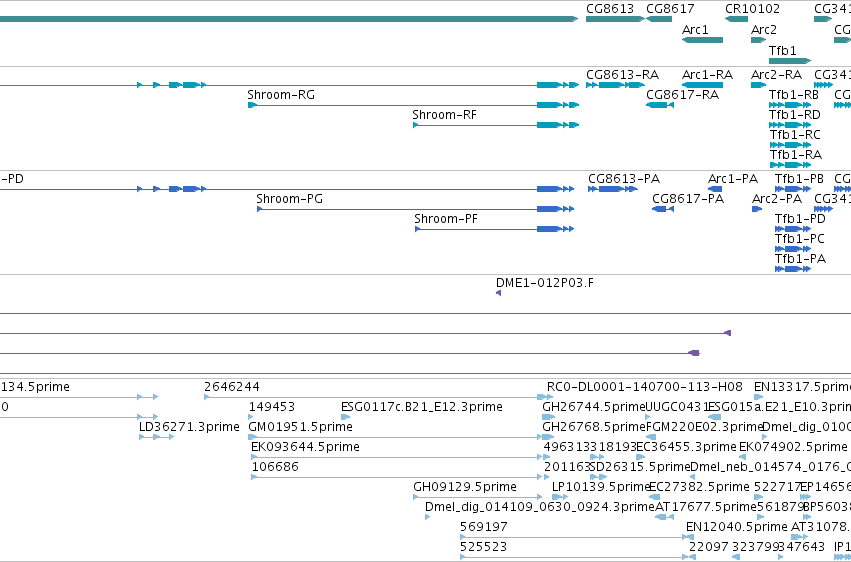The height and width of the screenshot is (562, 851).
Task: Click the CG8617-PA protein label
Action: pos(688,199)
